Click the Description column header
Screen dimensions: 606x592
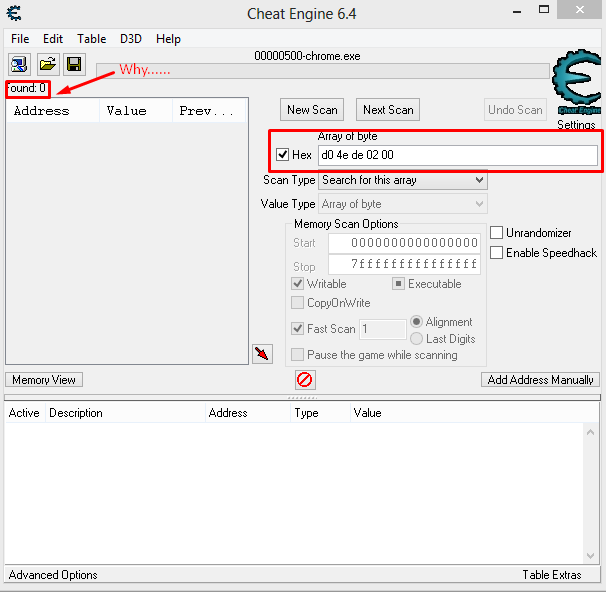point(125,413)
